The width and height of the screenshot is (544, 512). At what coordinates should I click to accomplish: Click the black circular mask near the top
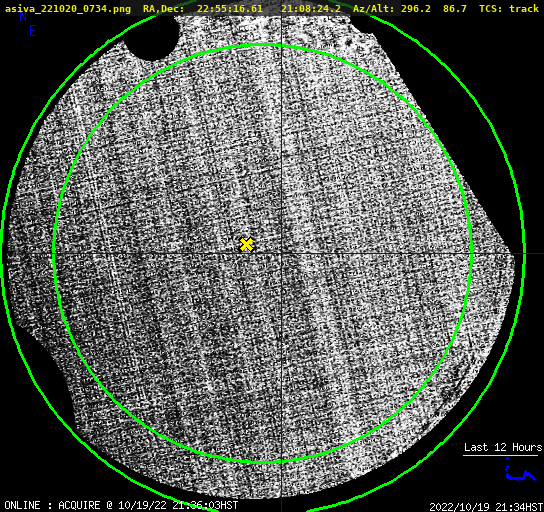[x=151, y=37]
